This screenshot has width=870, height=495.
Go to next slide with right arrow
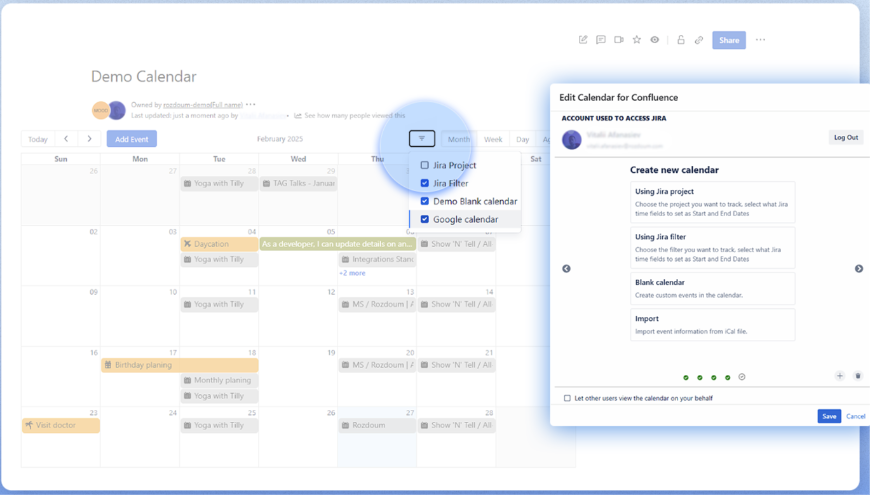tap(858, 269)
